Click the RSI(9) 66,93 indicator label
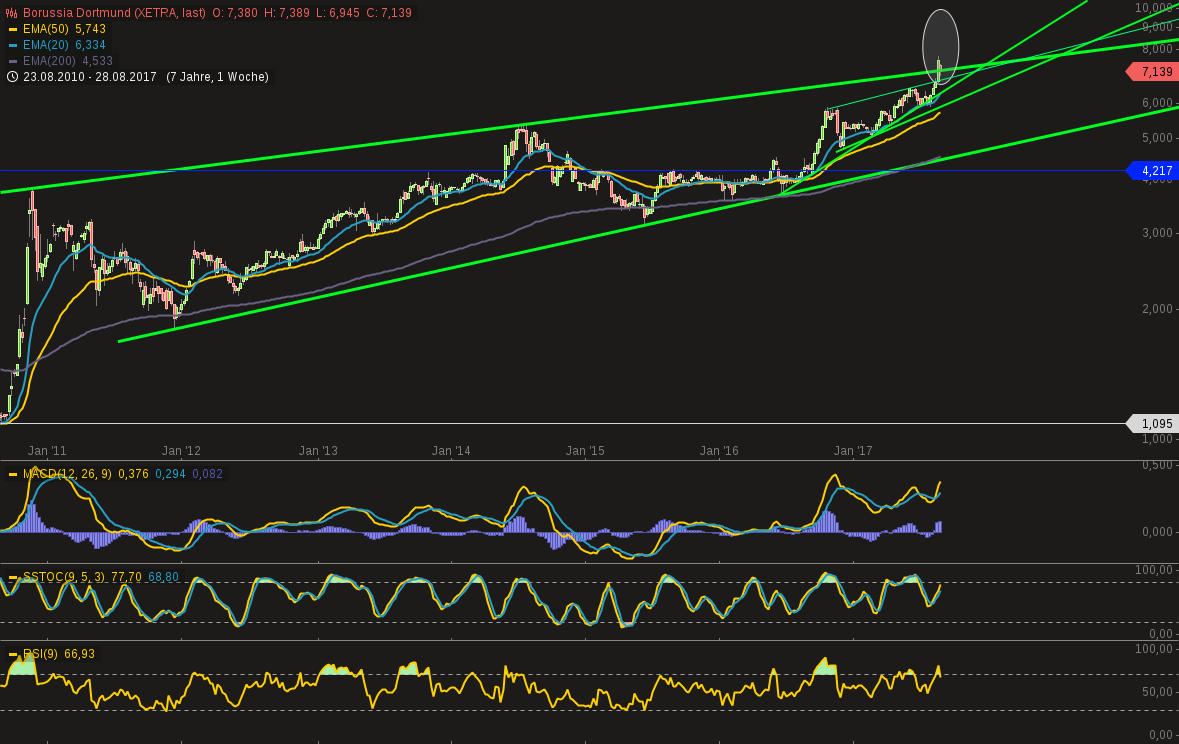The width and height of the screenshot is (1179, 744). 59,654
